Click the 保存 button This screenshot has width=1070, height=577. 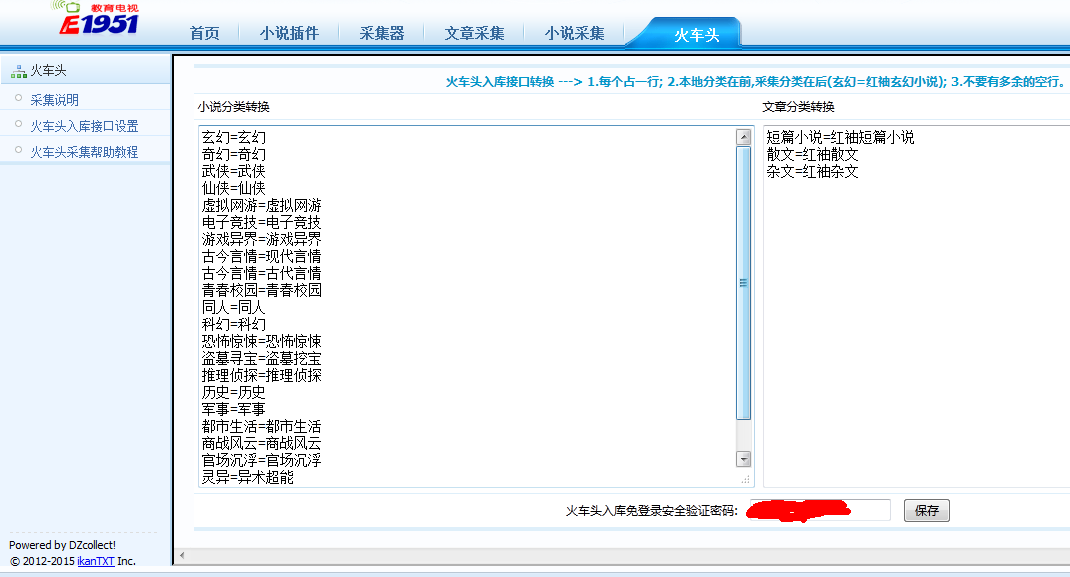[x=926, y=510]
